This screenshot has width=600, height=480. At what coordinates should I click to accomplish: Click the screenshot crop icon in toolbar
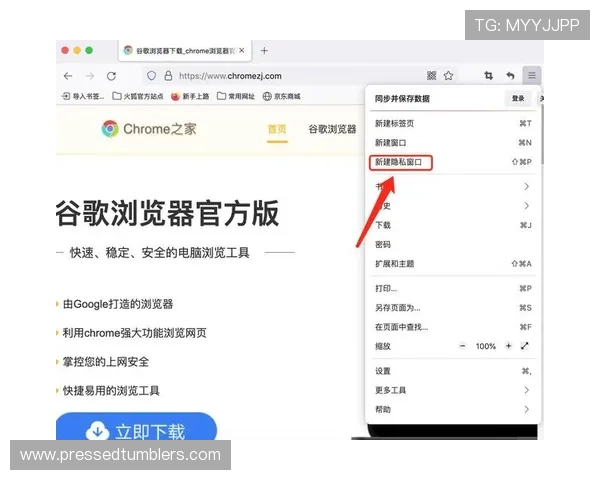(489, 76)
